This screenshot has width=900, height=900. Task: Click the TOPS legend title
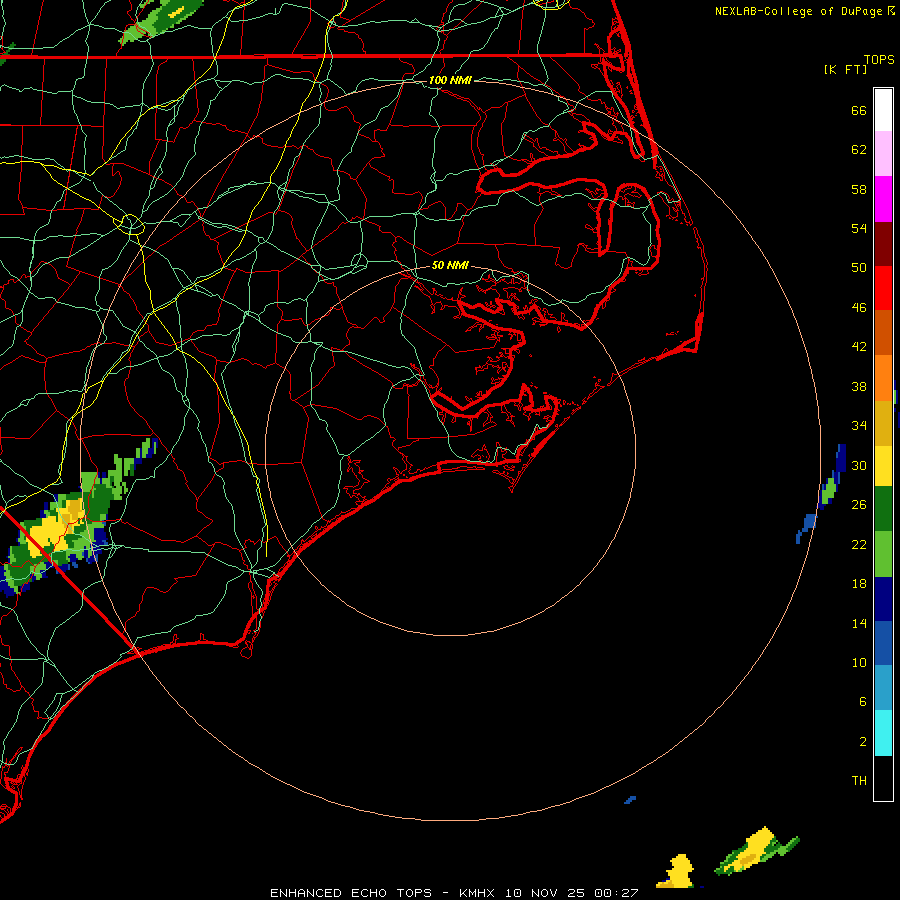pyautogui.click(x=879, y=59)
